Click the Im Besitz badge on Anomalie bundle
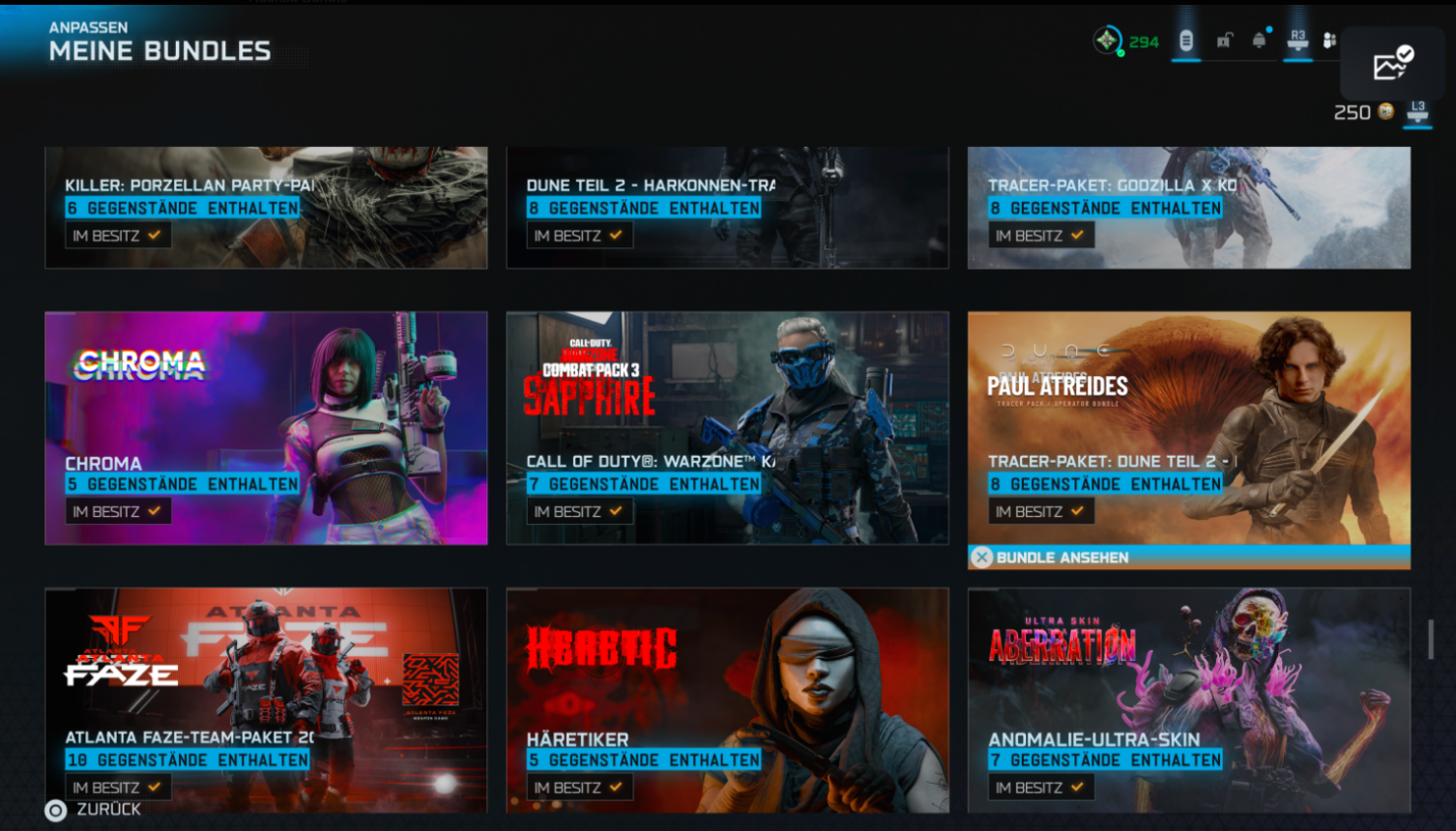 tap(1041, 788)
